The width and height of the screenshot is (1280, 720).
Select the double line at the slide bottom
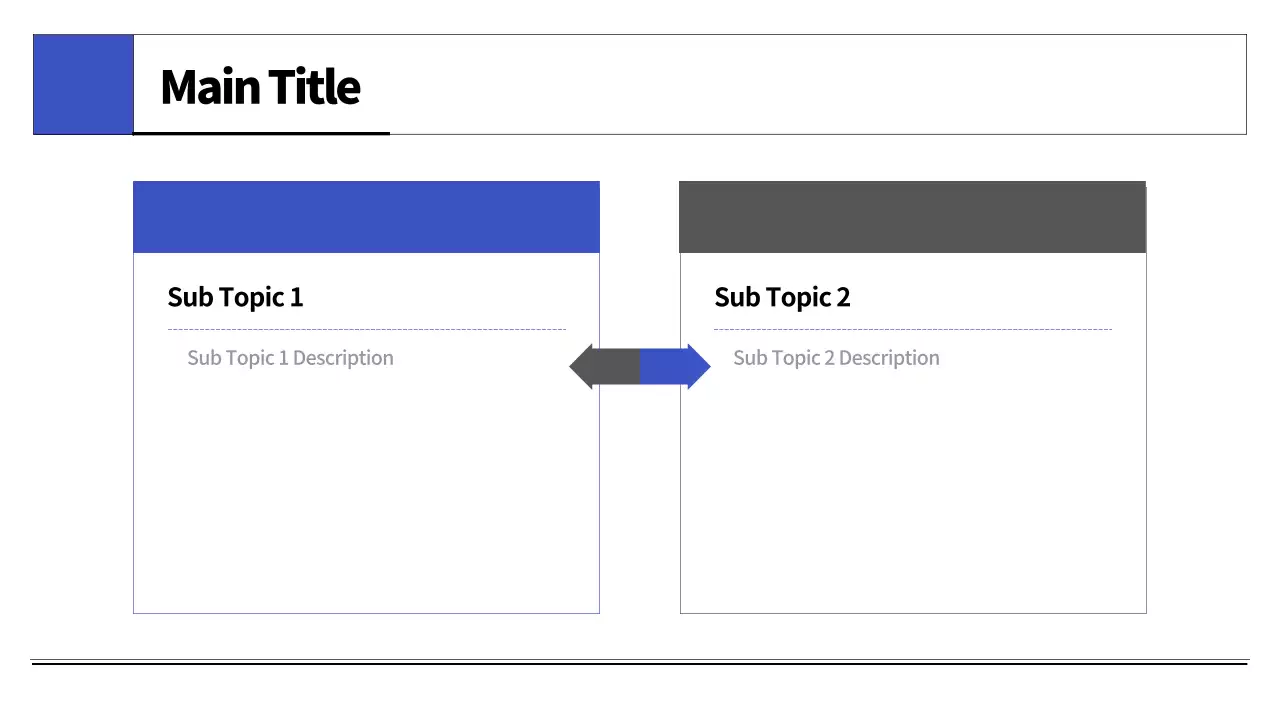click(640, 662)
